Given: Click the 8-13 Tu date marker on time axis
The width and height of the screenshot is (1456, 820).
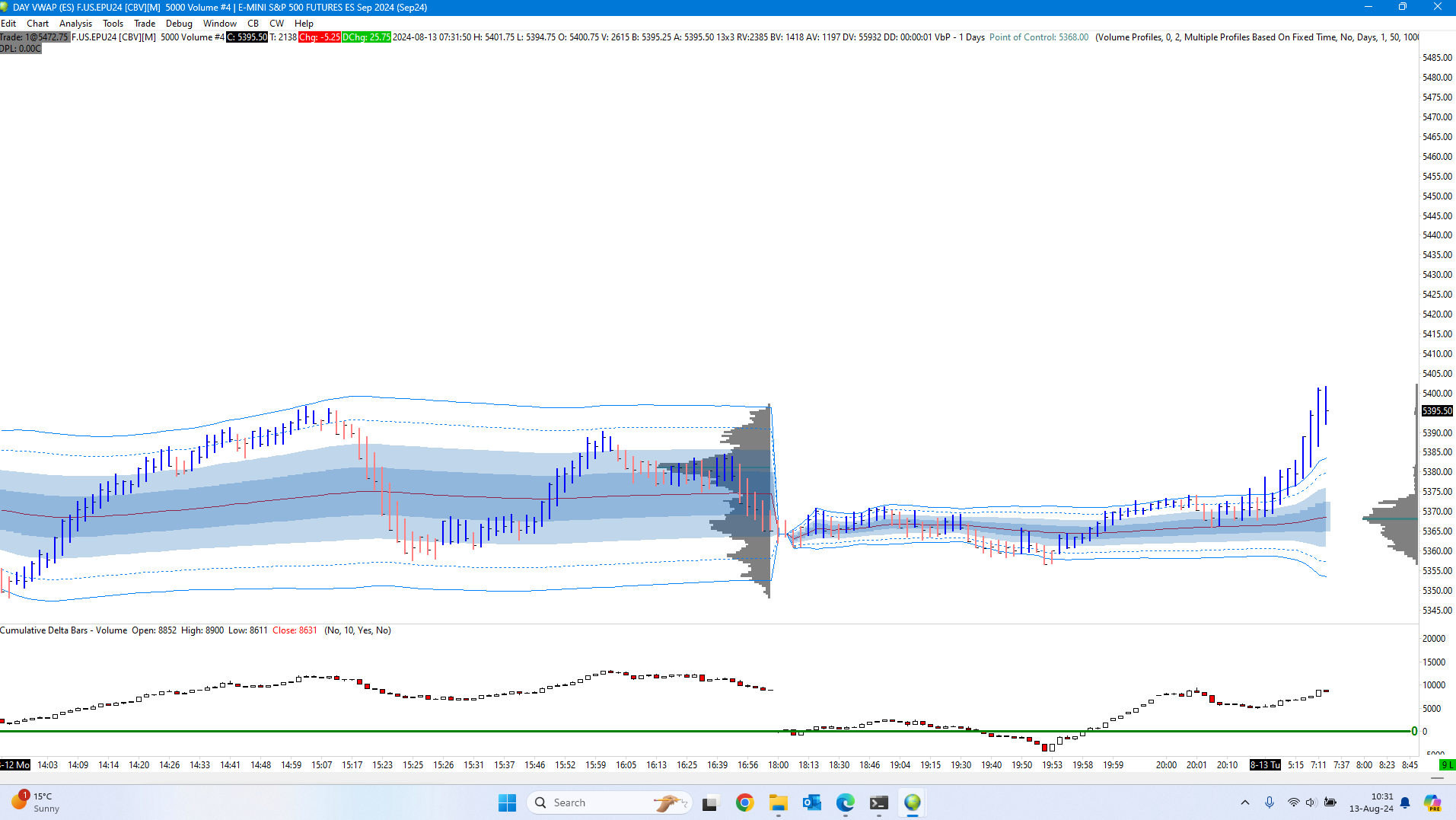Looking at the screenshot, I should pos(1265,765).
